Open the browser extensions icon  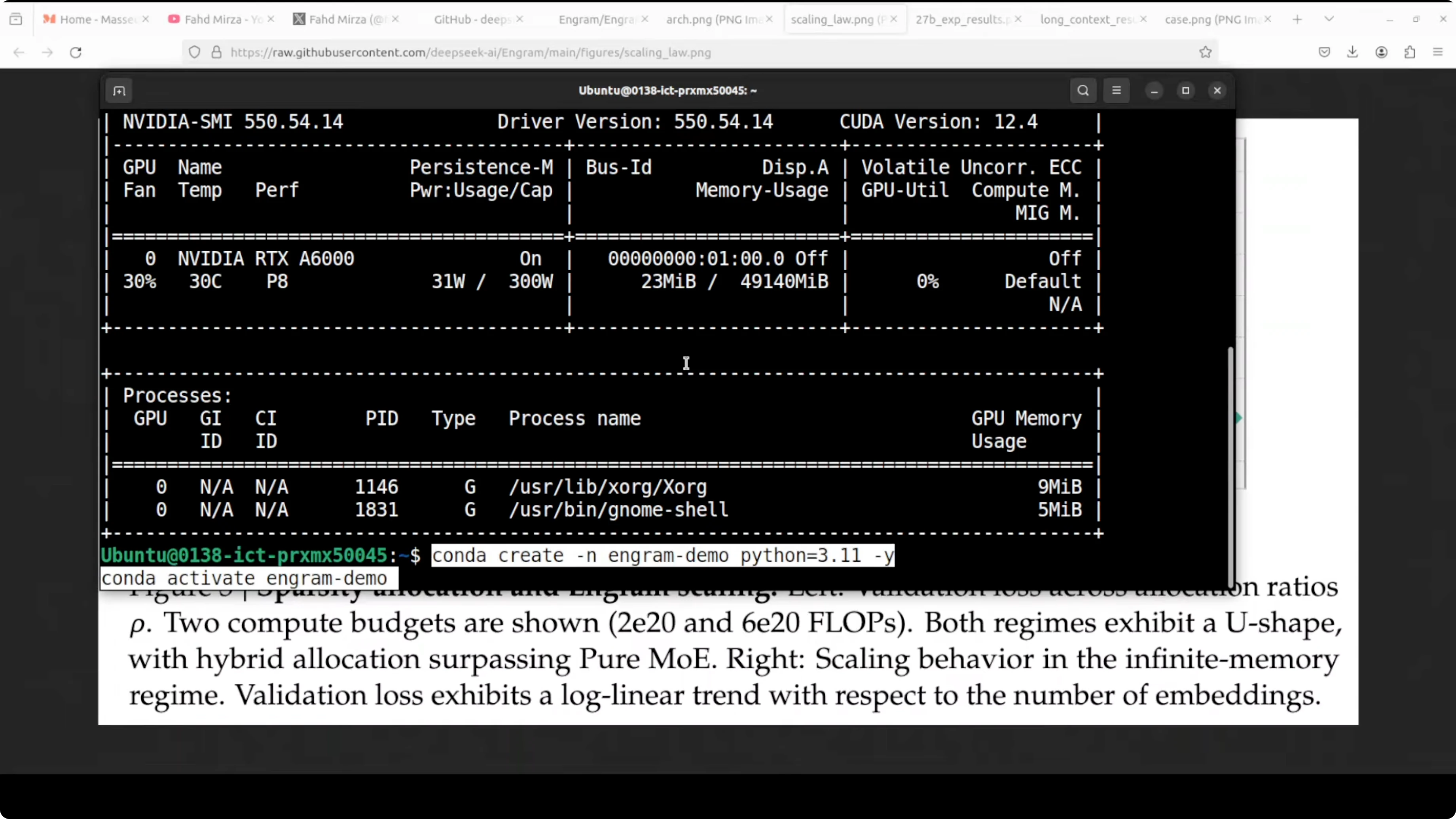pos(1410,53)
